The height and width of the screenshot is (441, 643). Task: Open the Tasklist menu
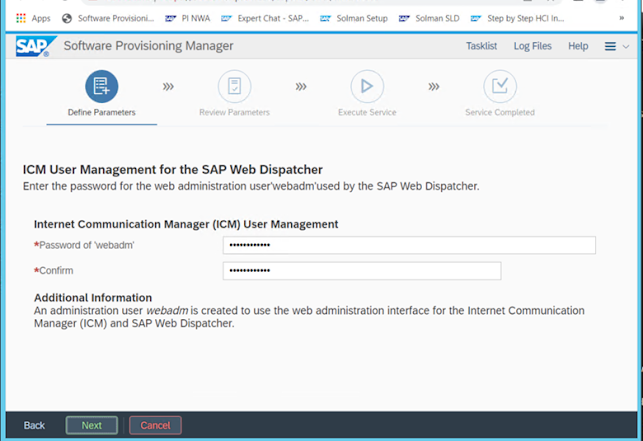tap(481, 46)
